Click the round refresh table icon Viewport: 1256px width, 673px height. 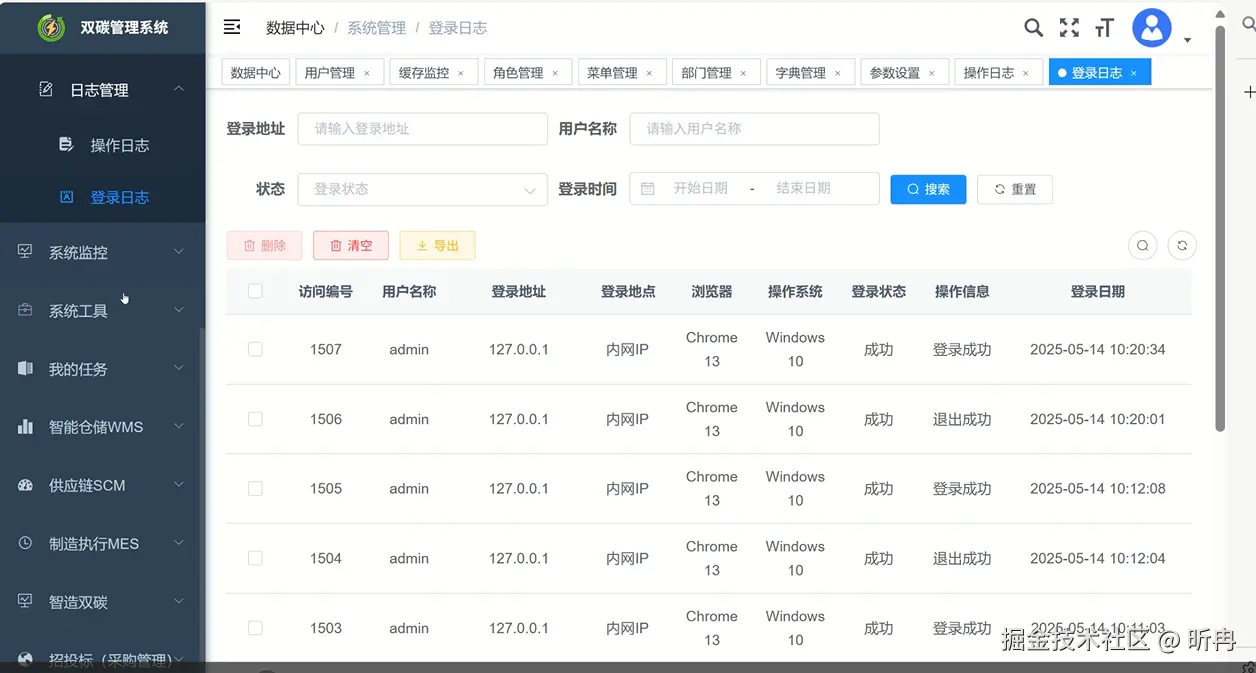pos(1182,245)
